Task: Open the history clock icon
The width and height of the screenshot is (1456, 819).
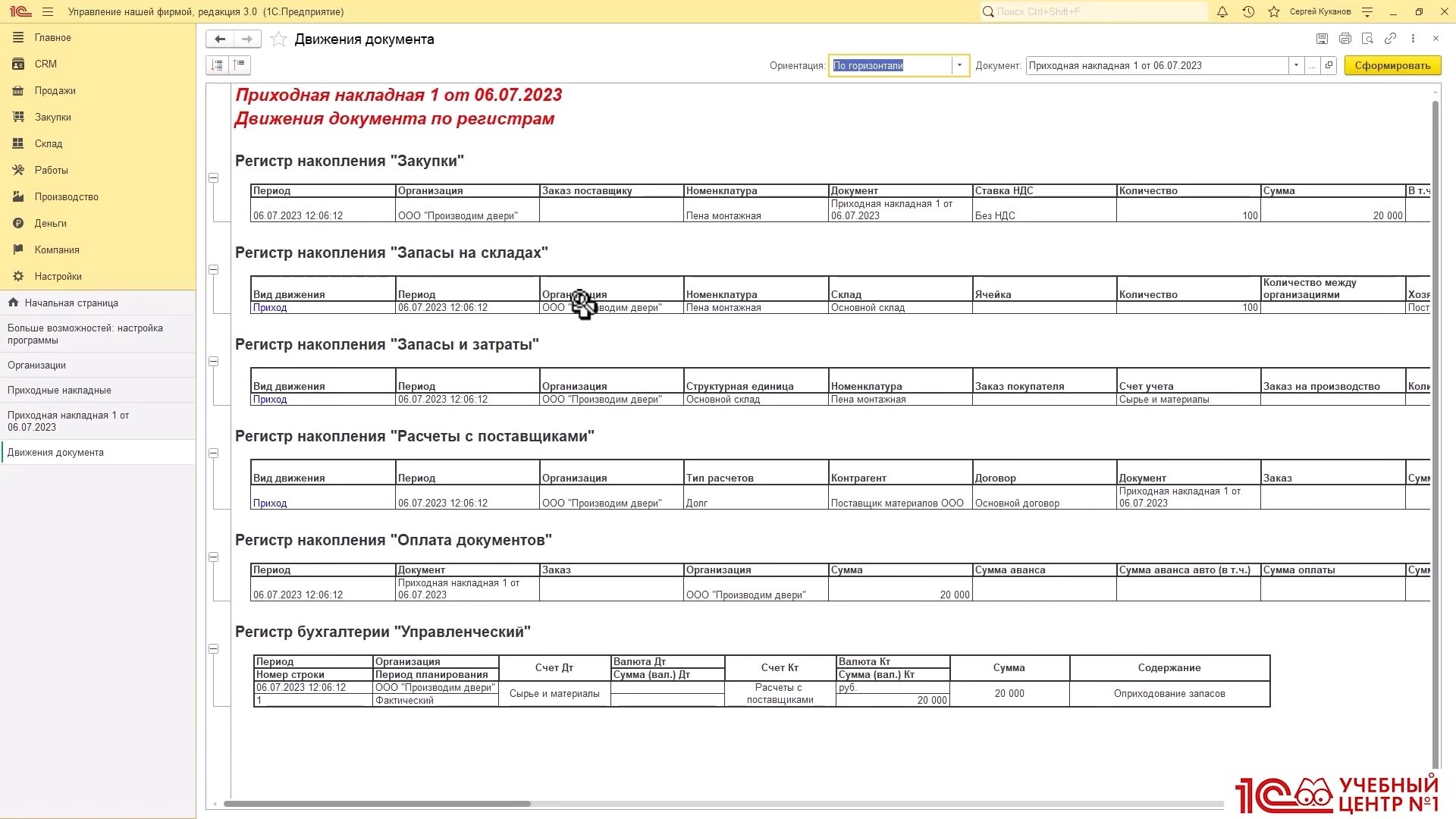Action: click(1248, 12)
